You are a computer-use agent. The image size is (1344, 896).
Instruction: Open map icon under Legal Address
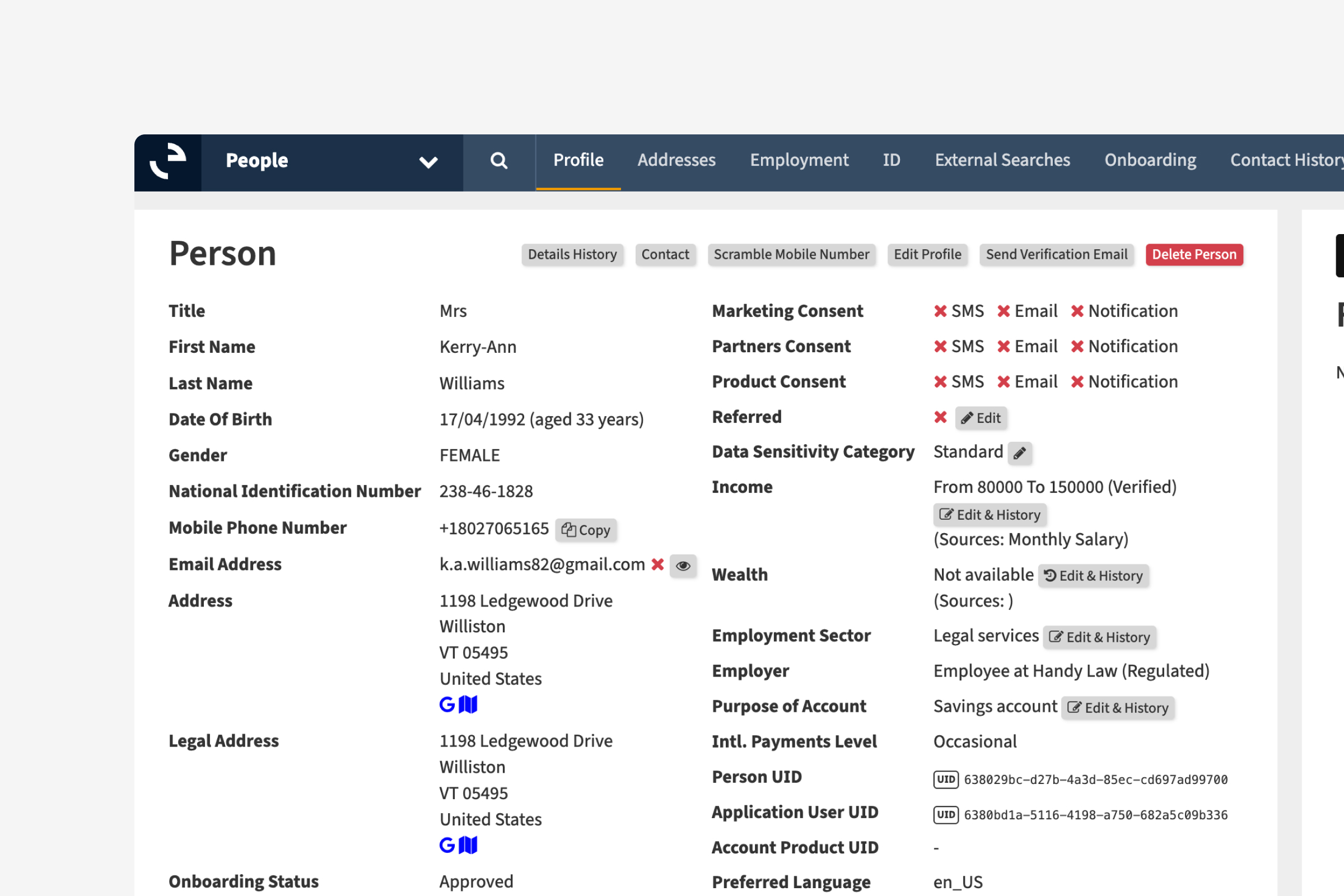click(x=468, y=845)
